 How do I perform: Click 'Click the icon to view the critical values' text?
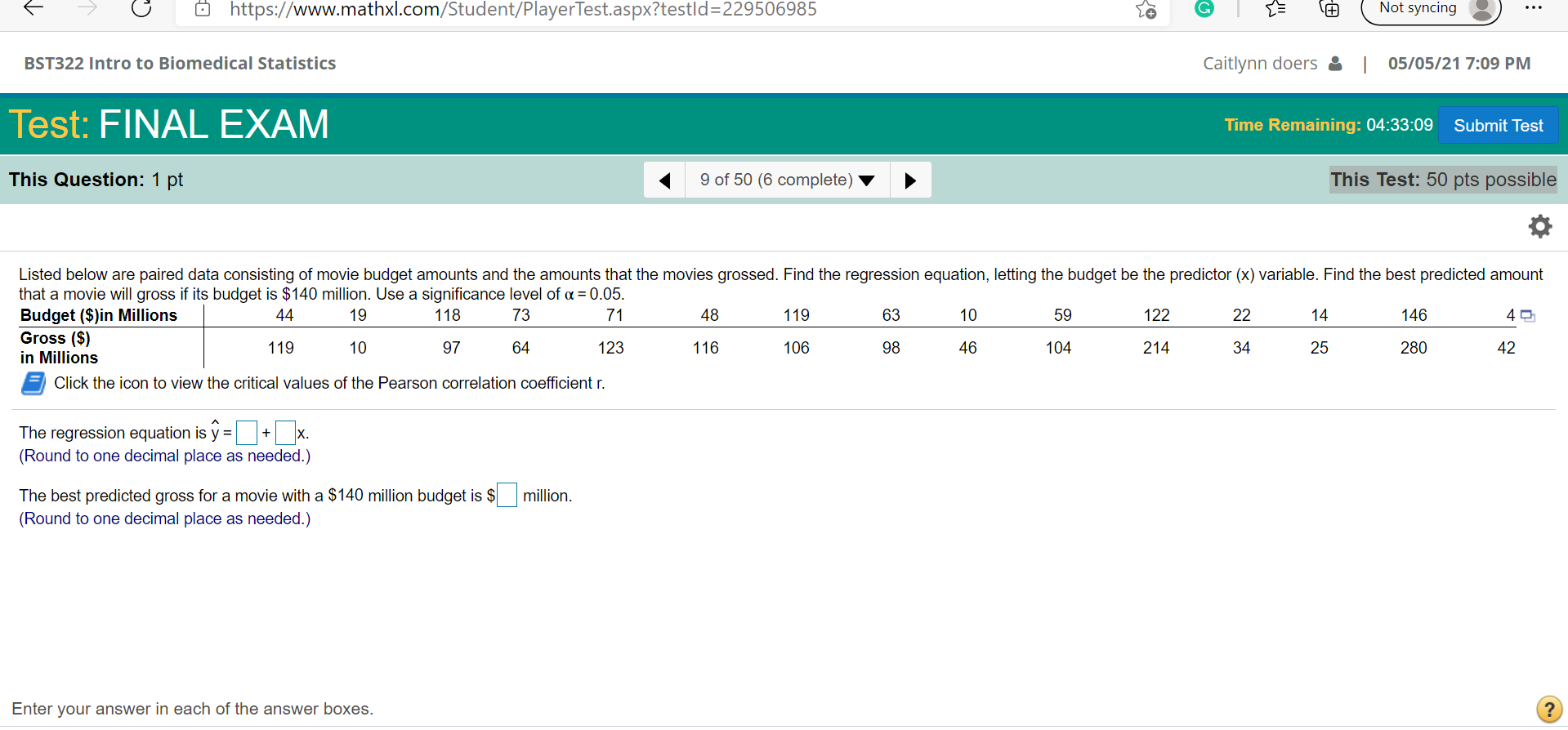click(329, 383)
